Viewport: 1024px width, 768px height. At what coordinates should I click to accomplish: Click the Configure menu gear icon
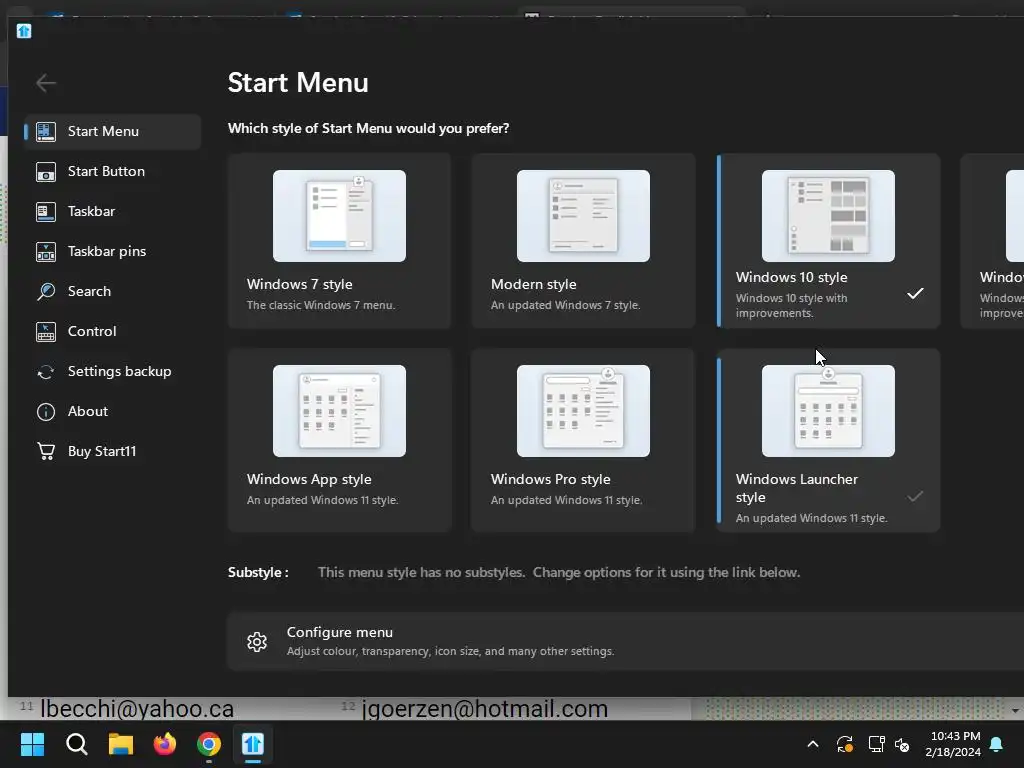[x=257, y=641]
